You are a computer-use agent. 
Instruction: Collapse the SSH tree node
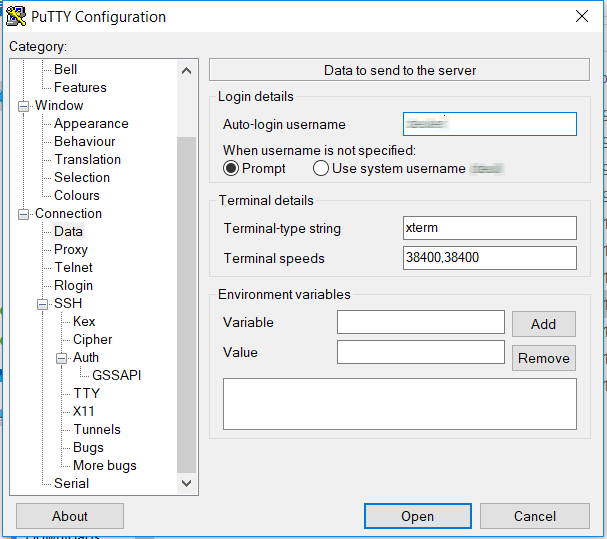pyautogui.click(x=43, y=304)
